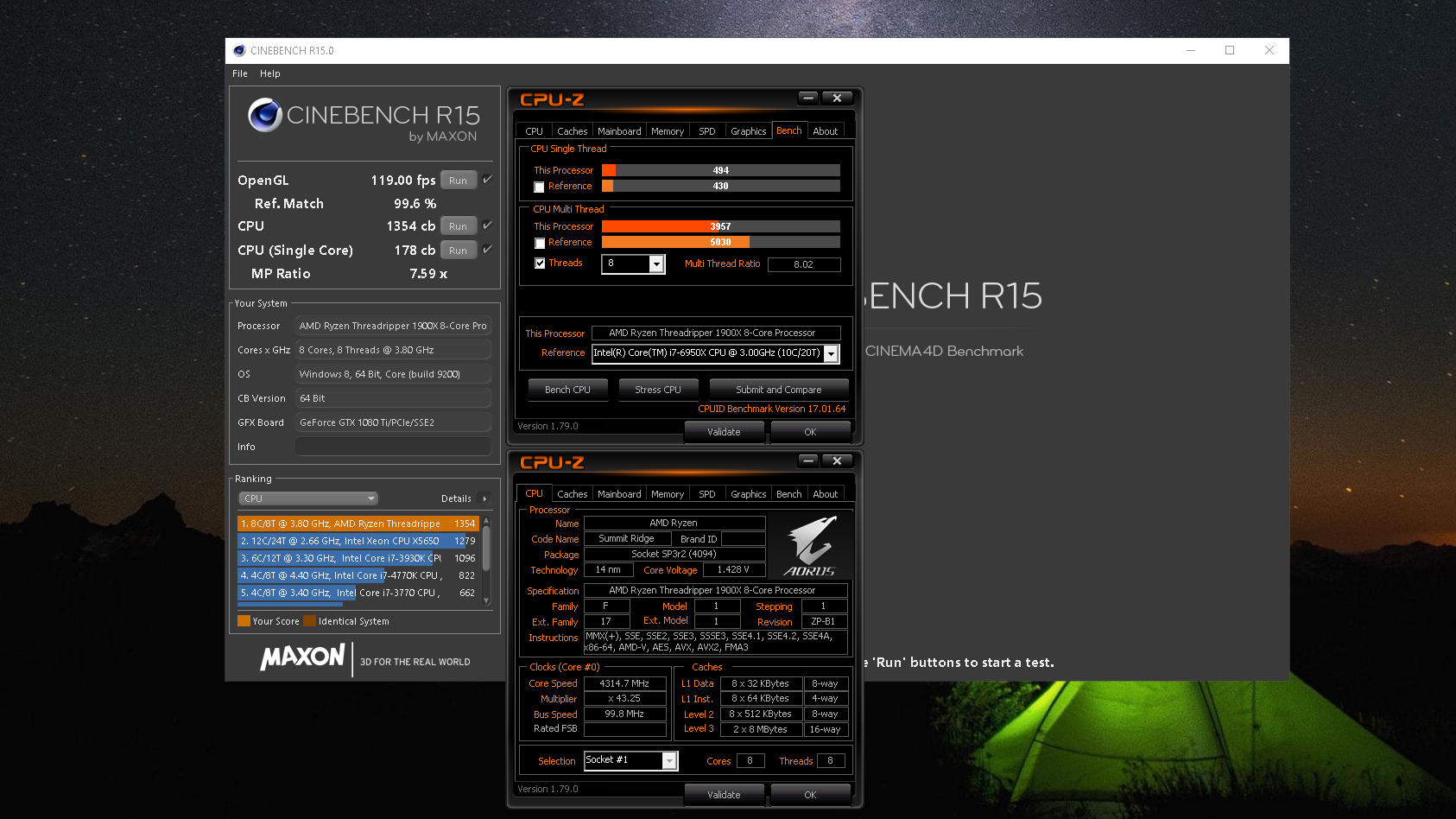Click the Stress CPU button

click(658, 390)
